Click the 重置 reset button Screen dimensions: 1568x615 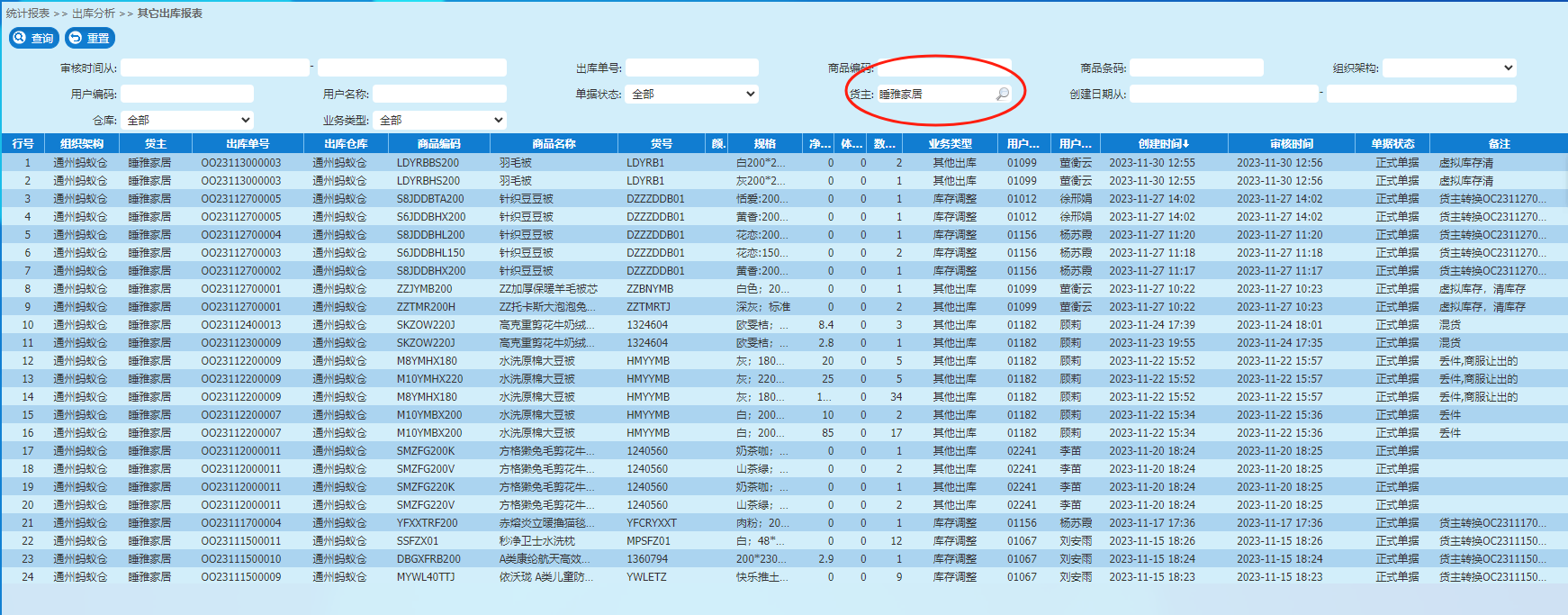90,38
